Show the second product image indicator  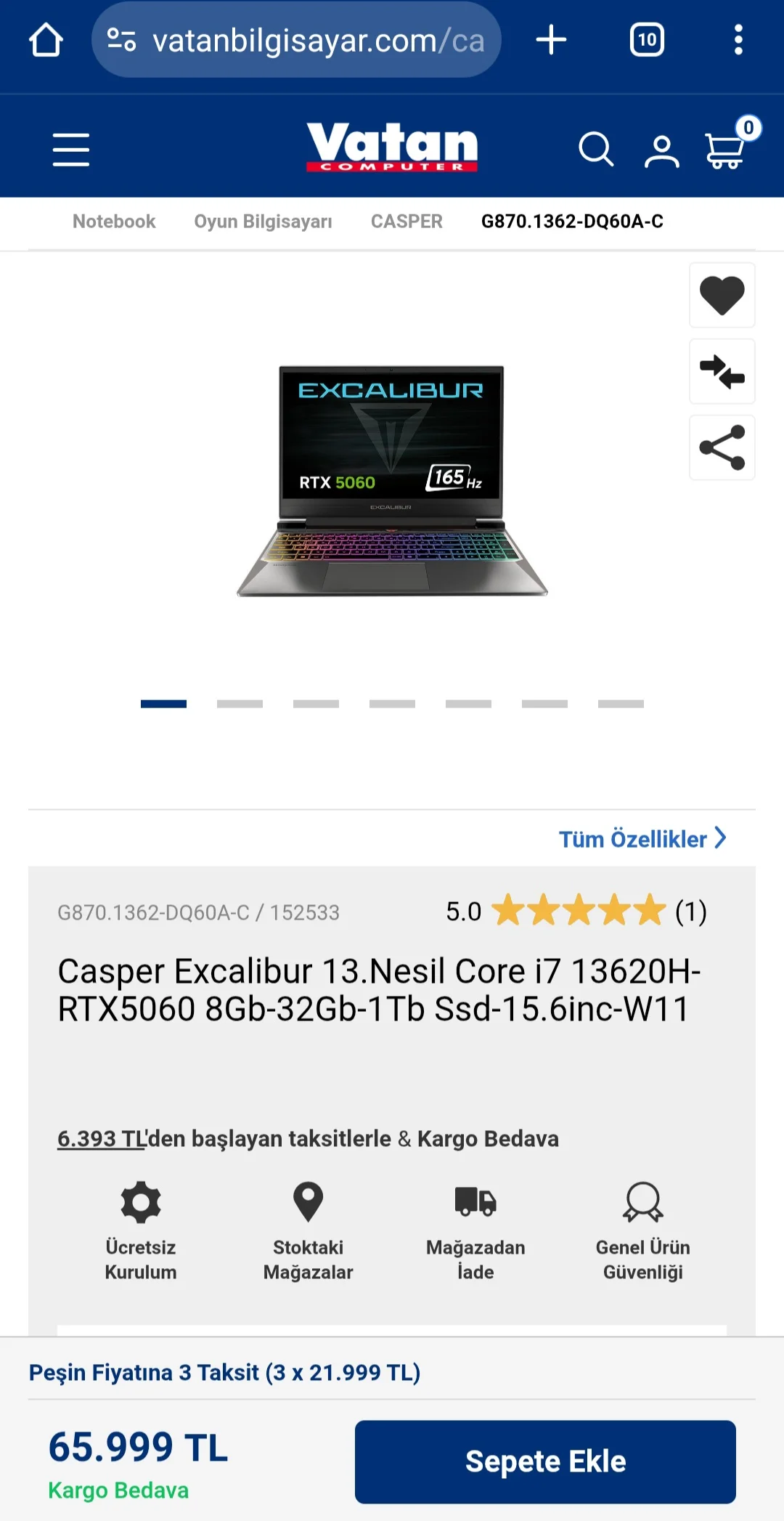[240, 704]
